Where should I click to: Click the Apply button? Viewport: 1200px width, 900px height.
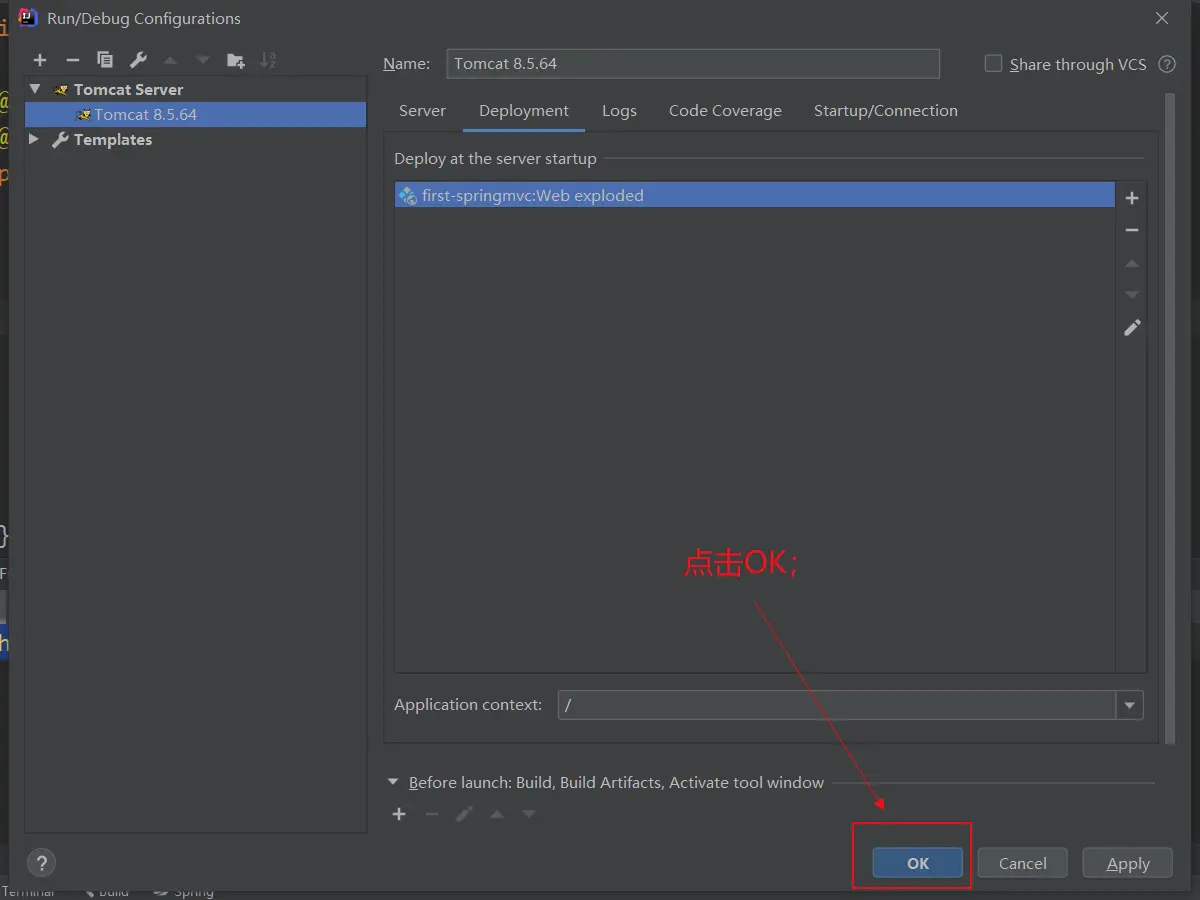point(1128,863)
